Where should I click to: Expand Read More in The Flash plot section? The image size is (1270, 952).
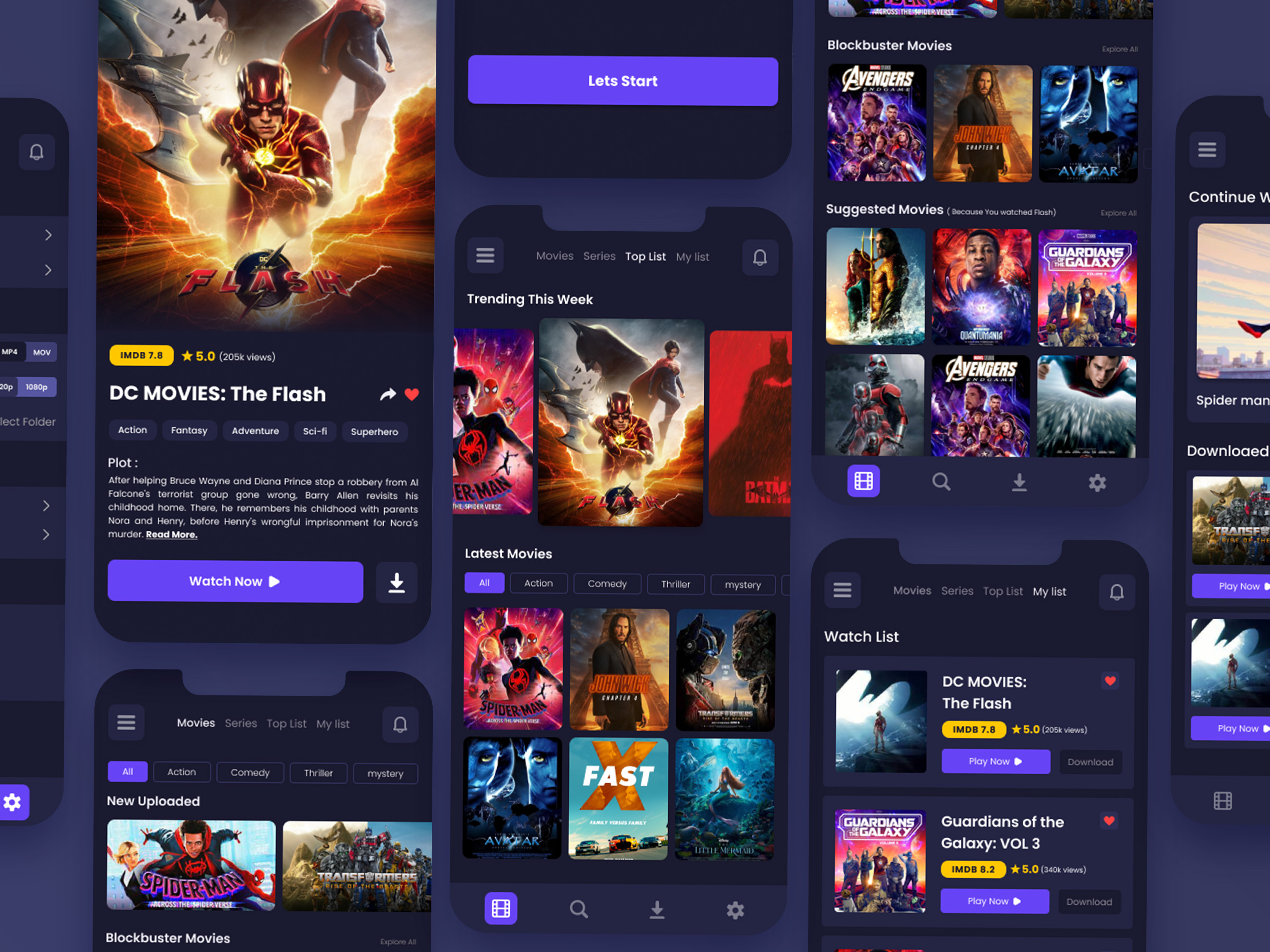point(171,534)
